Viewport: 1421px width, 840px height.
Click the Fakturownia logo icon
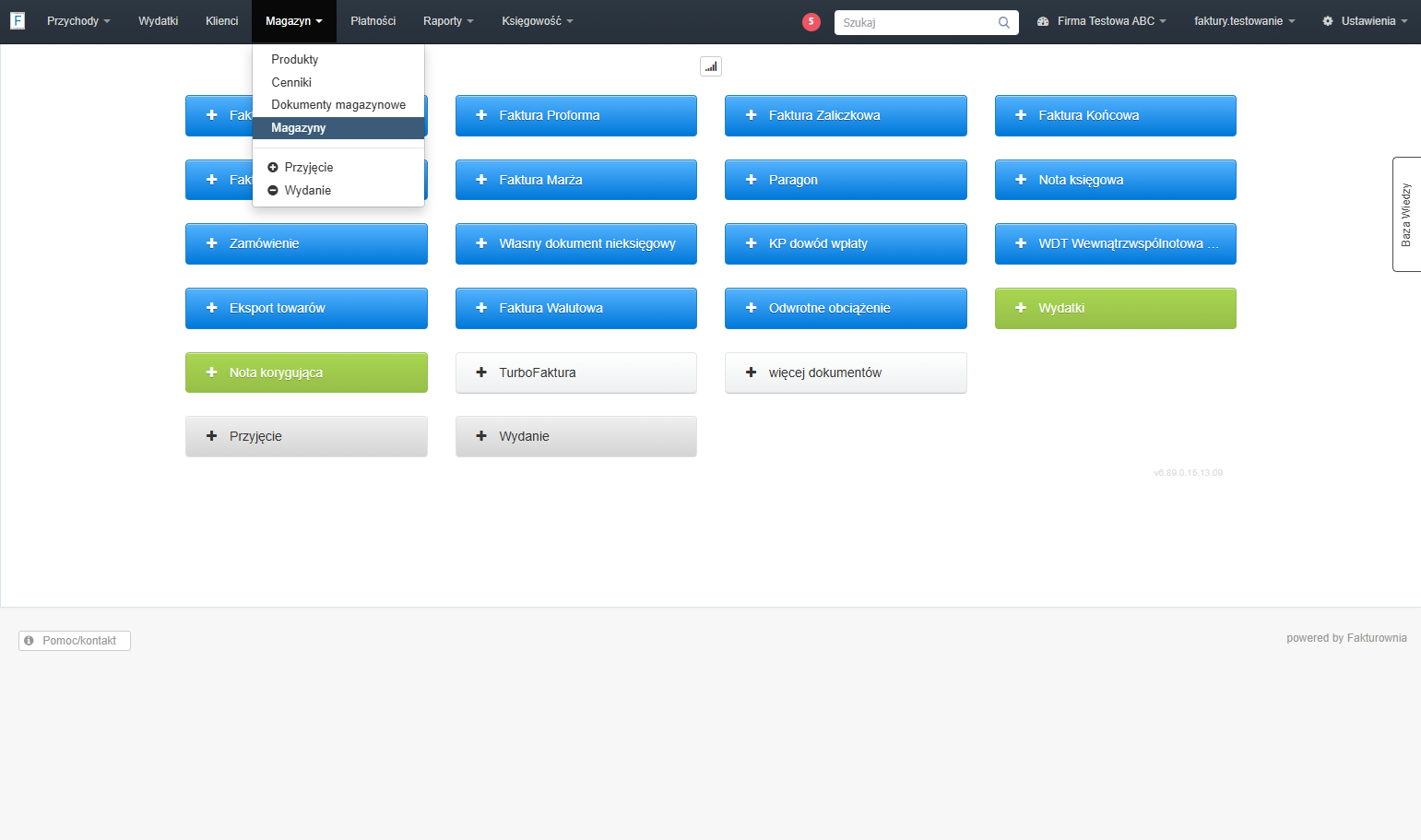(18, 20)
